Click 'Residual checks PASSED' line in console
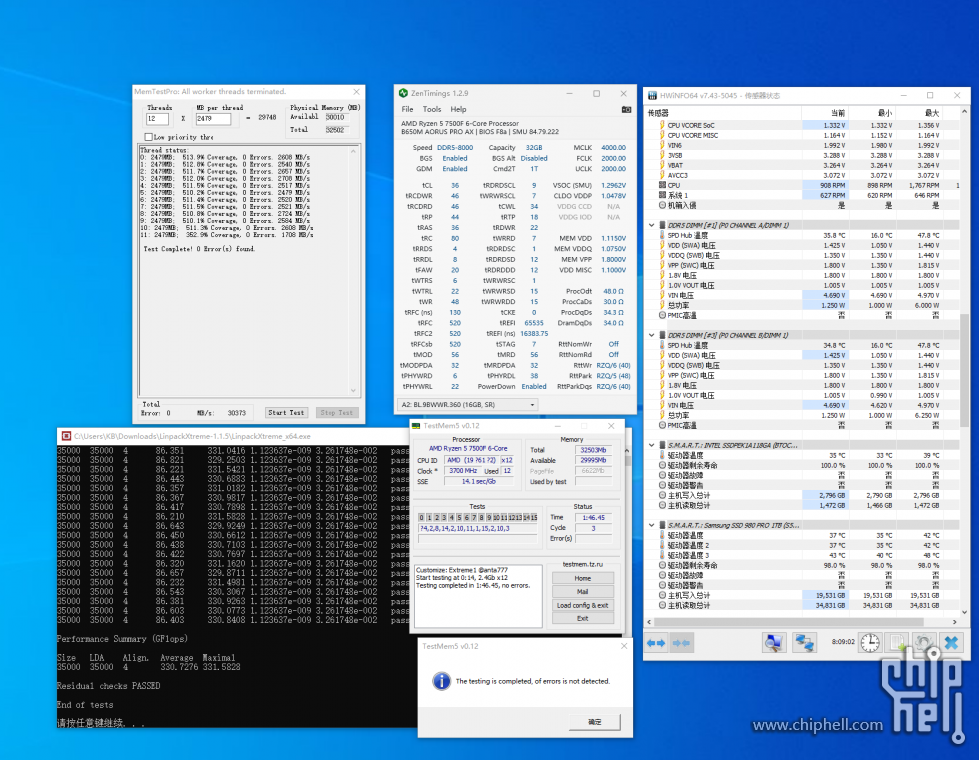The image size is (979, 760). click(109, 686)
